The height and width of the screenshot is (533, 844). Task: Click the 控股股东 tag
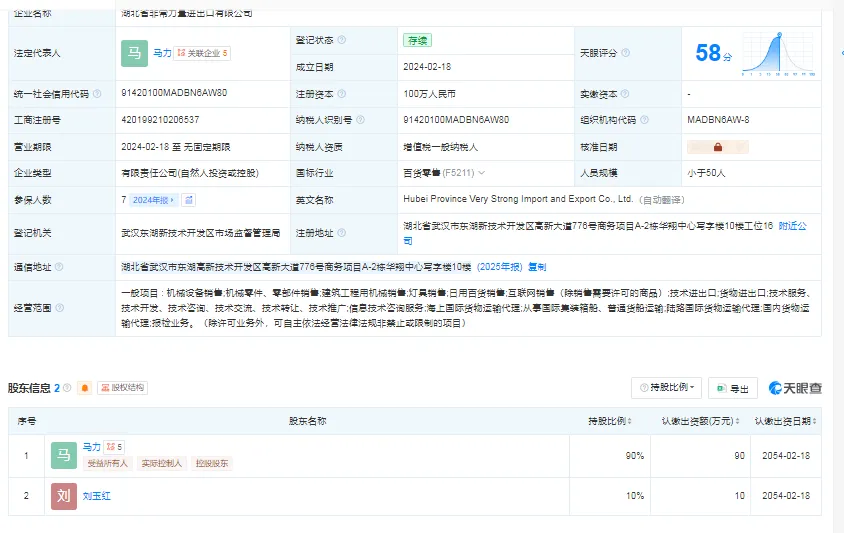coord(212,464)
